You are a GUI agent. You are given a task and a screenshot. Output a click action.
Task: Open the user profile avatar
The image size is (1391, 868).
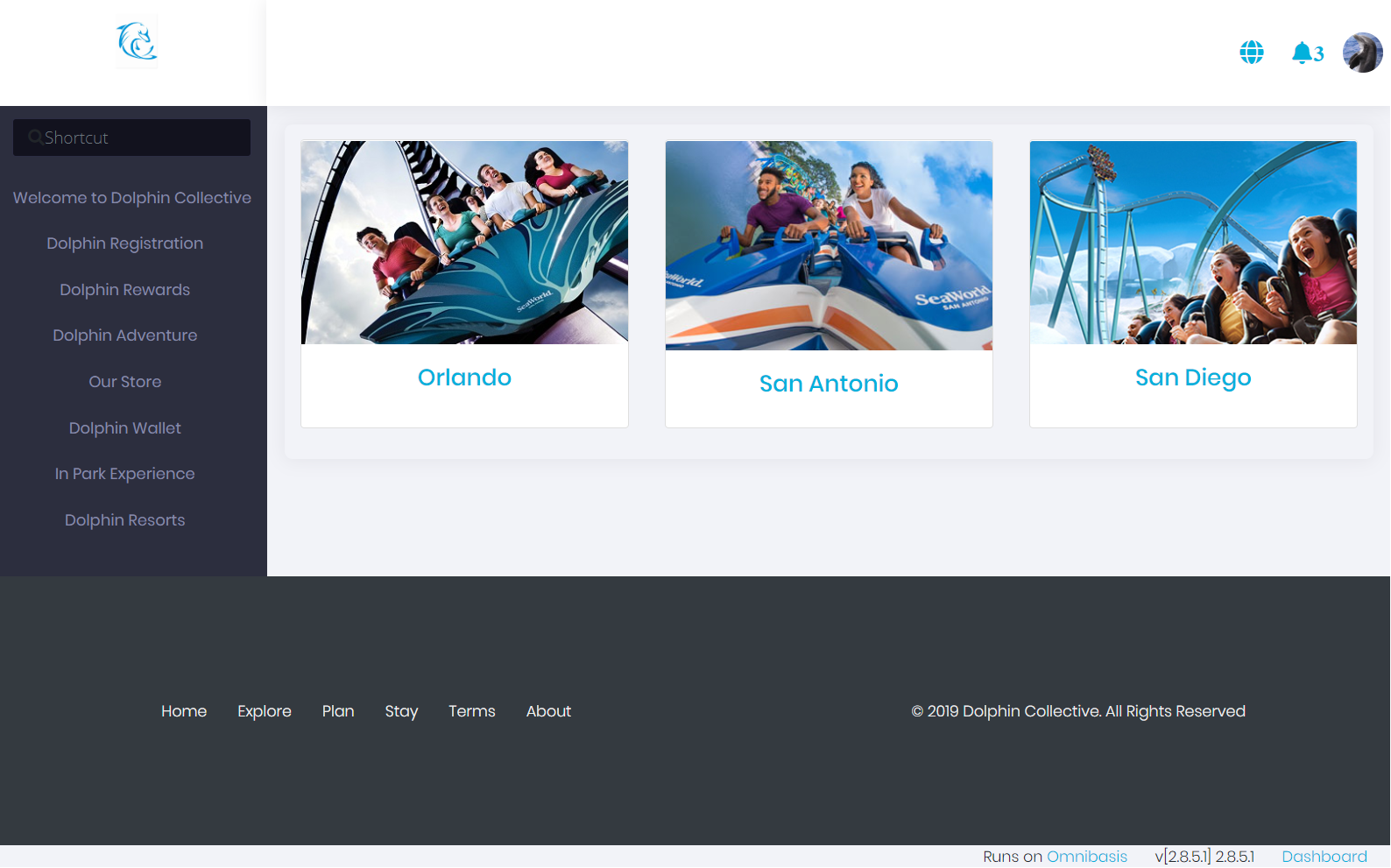[1362, 53]
